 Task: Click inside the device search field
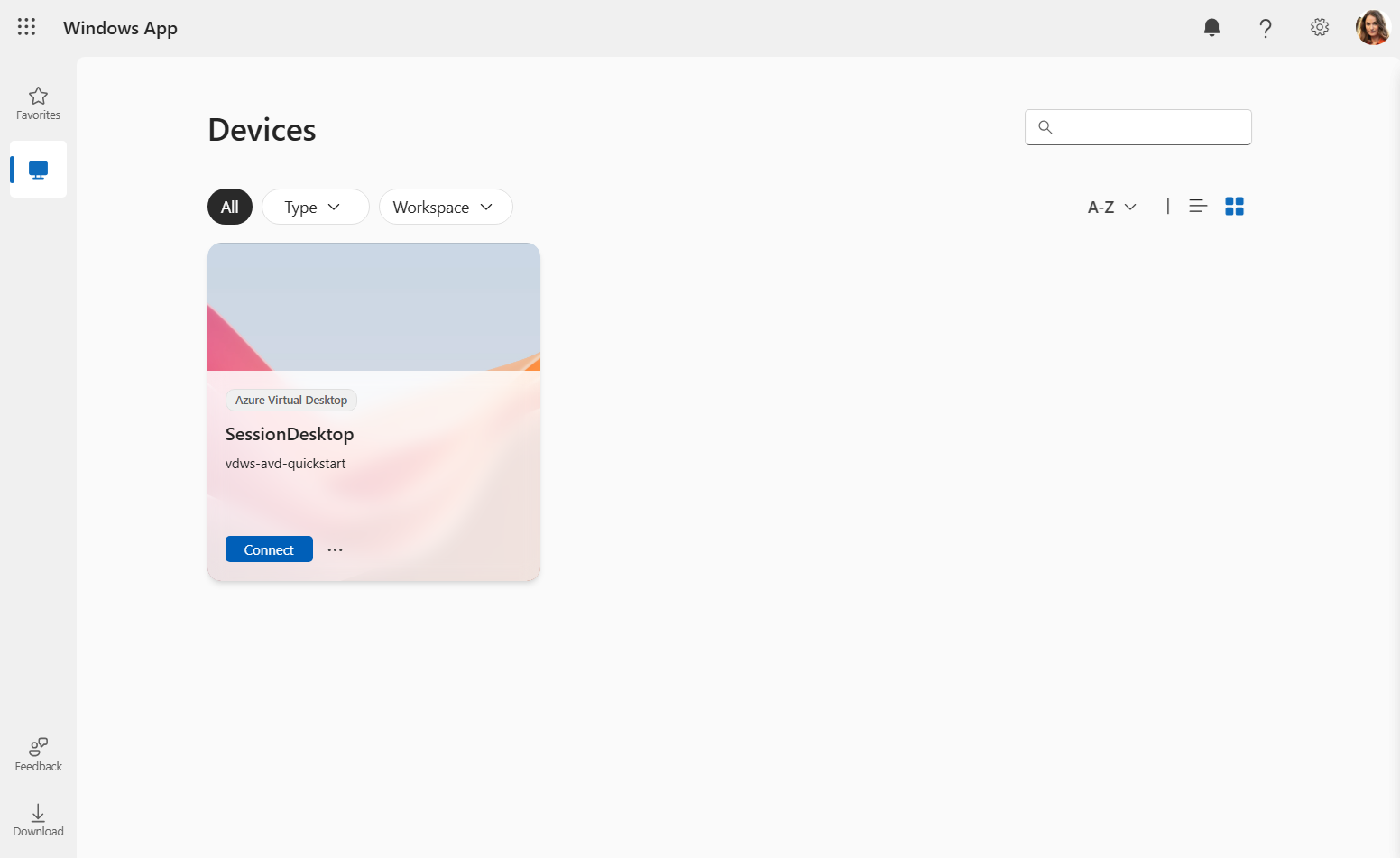click(x=1137, y=126)
